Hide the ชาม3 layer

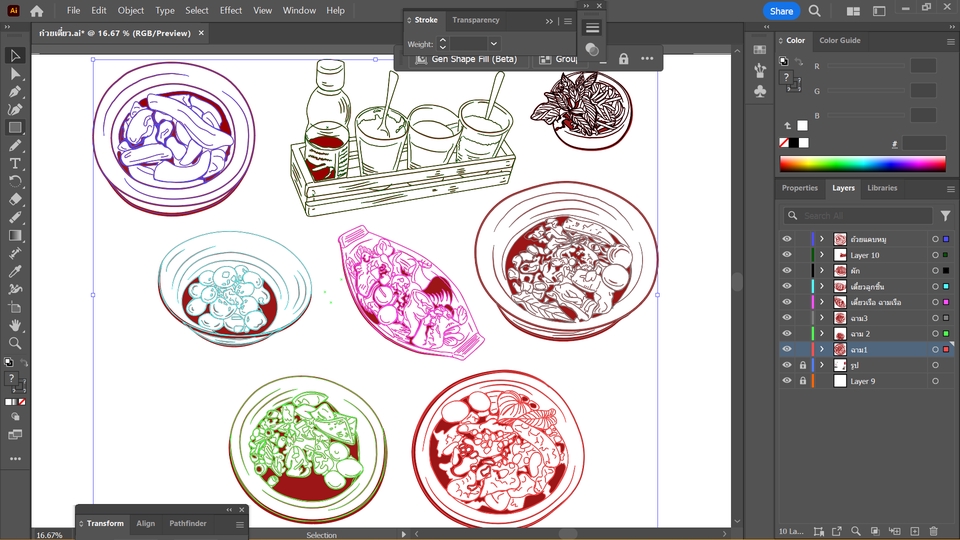(787, 318)
